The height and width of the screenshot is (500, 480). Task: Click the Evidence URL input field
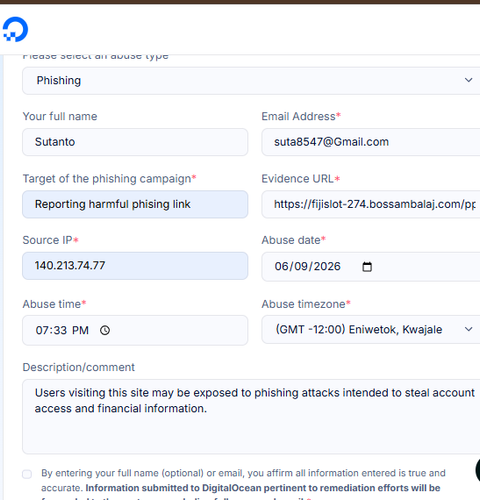pyautogui.click(x=371, y=204)
